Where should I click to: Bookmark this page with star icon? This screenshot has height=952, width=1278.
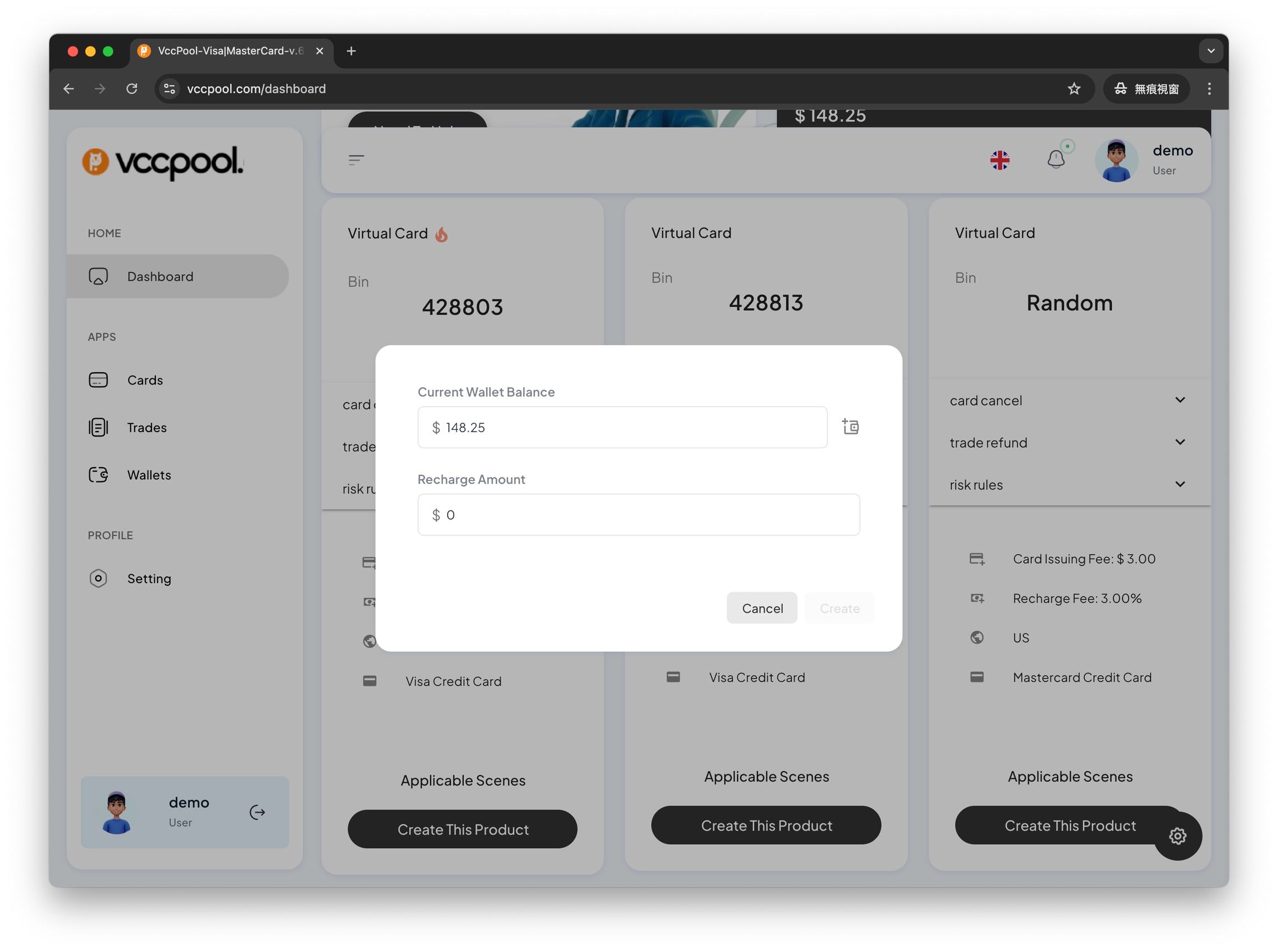(x=1073, y=89)
